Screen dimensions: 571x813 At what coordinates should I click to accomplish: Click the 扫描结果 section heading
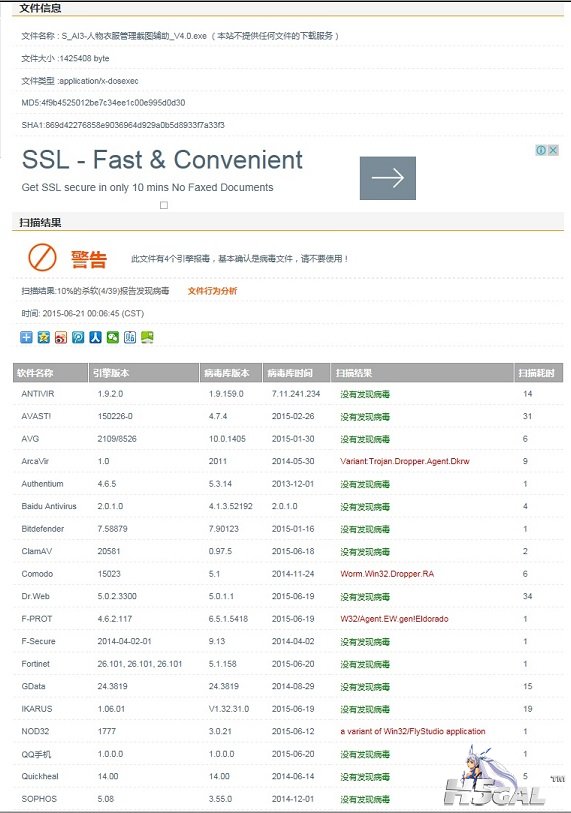[40, 222]
